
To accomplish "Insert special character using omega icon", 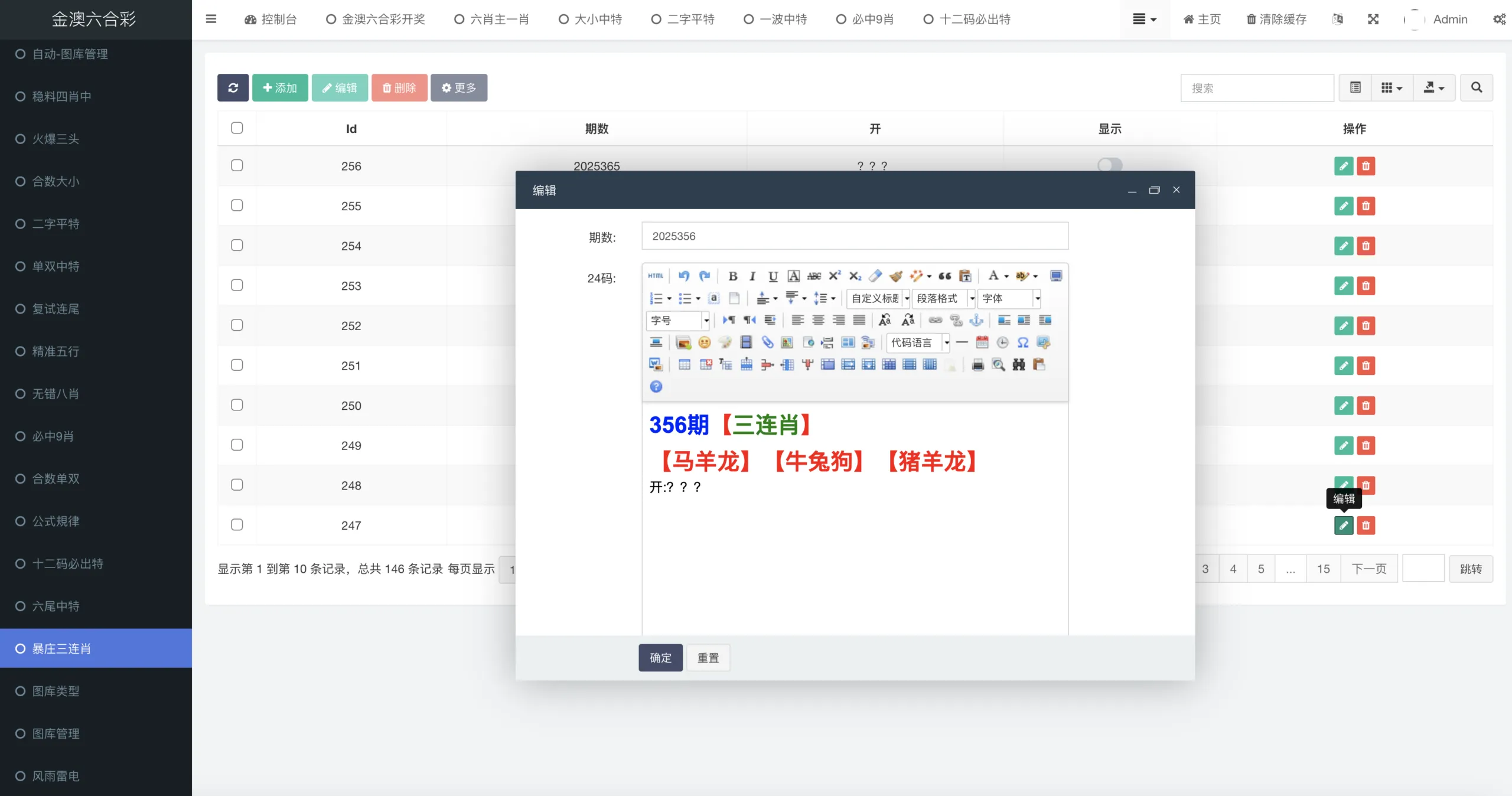I will tap(1023, 342).
